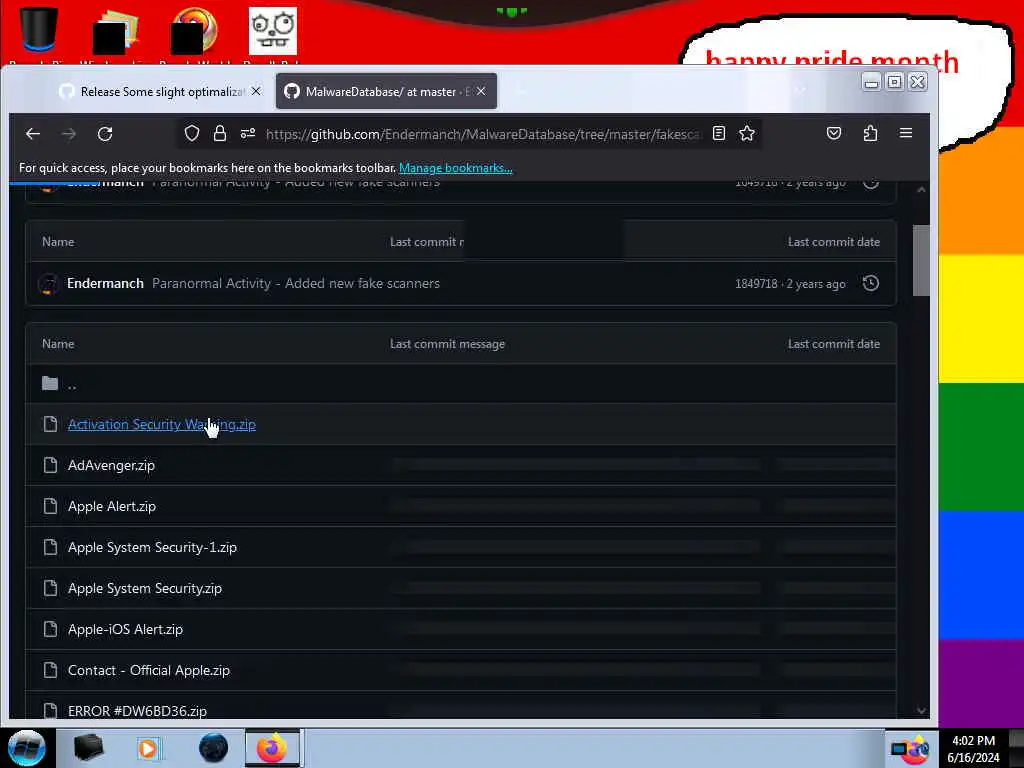Click file icon beside Contact - Official Apple.zip
The image size is (1024, 768).
click(50, 670)
